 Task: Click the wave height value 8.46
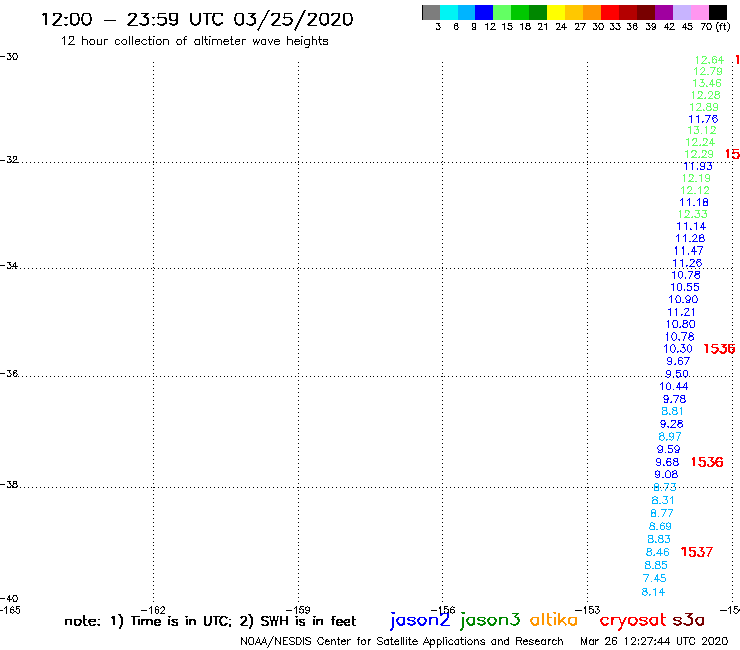(657, 552)
